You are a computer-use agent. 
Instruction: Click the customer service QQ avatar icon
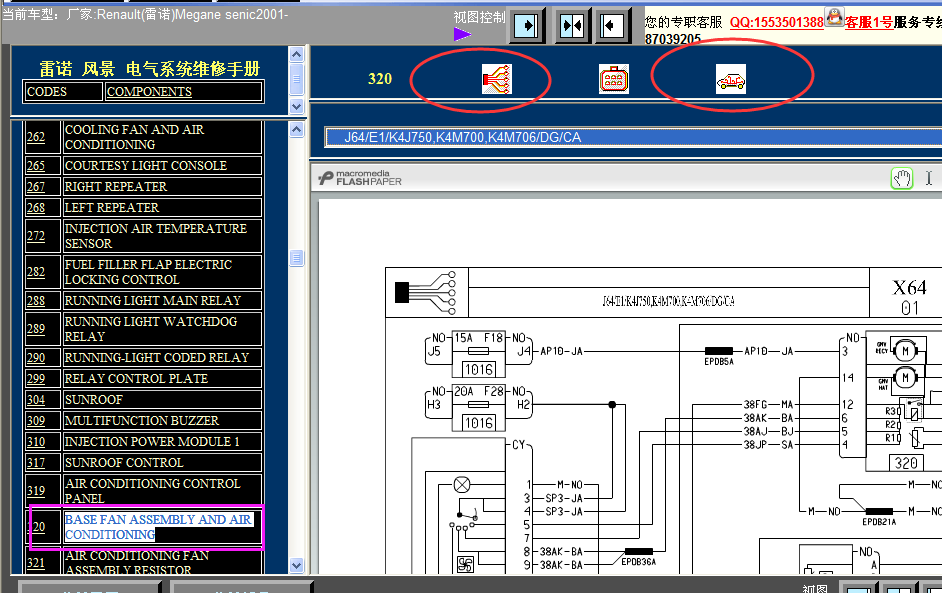pos(834,17)
